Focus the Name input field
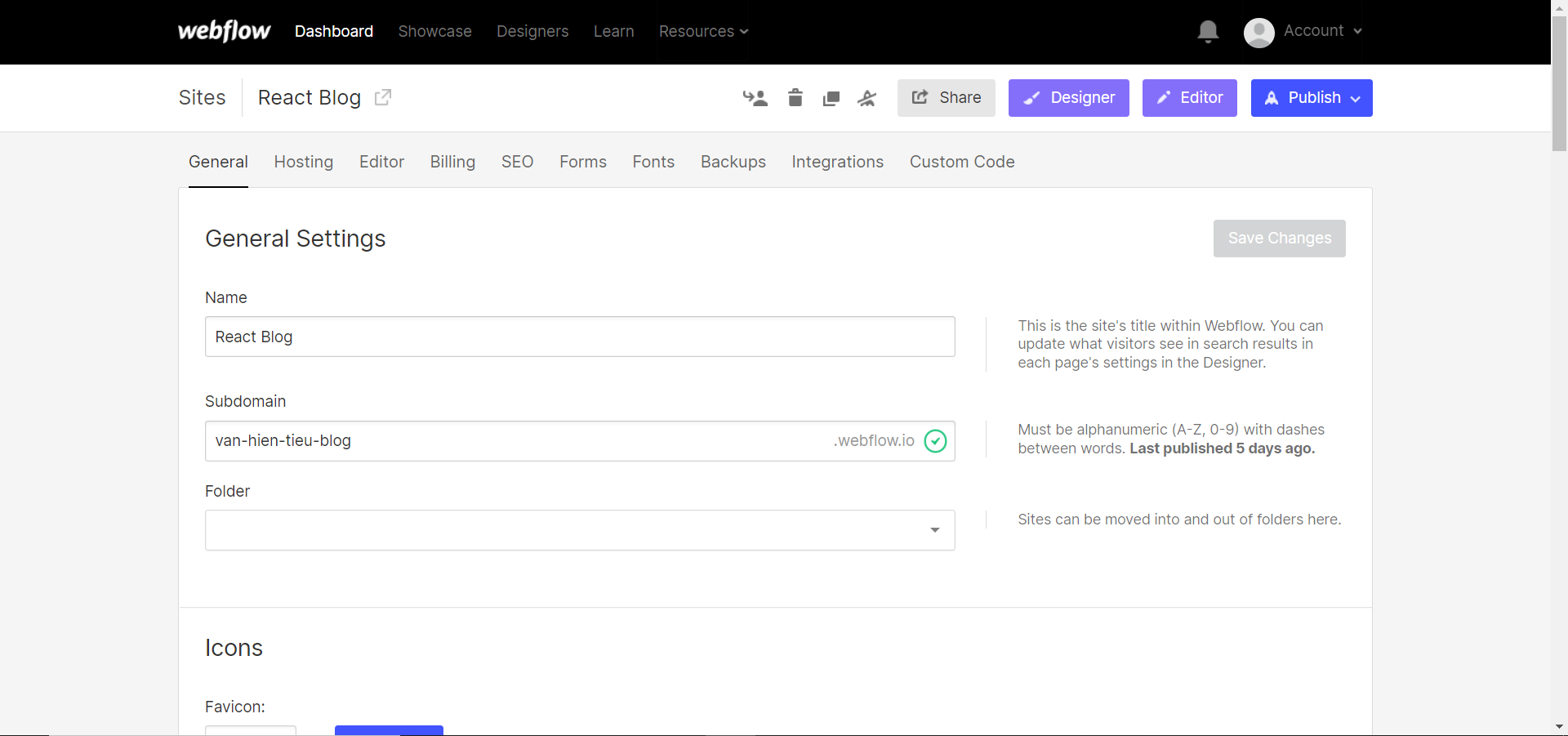1568x736 pixels. tap(580, 337)
